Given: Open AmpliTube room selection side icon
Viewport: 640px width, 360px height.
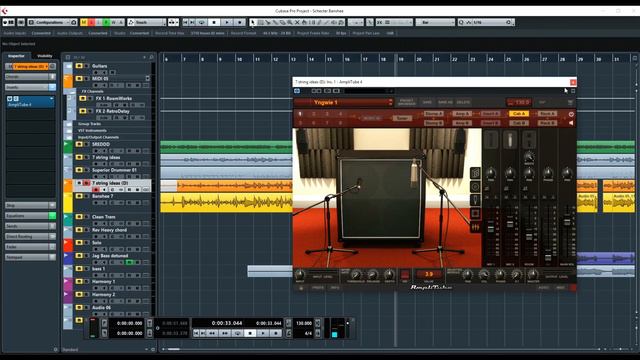Looking at the screenshot, I should (476, 213).
